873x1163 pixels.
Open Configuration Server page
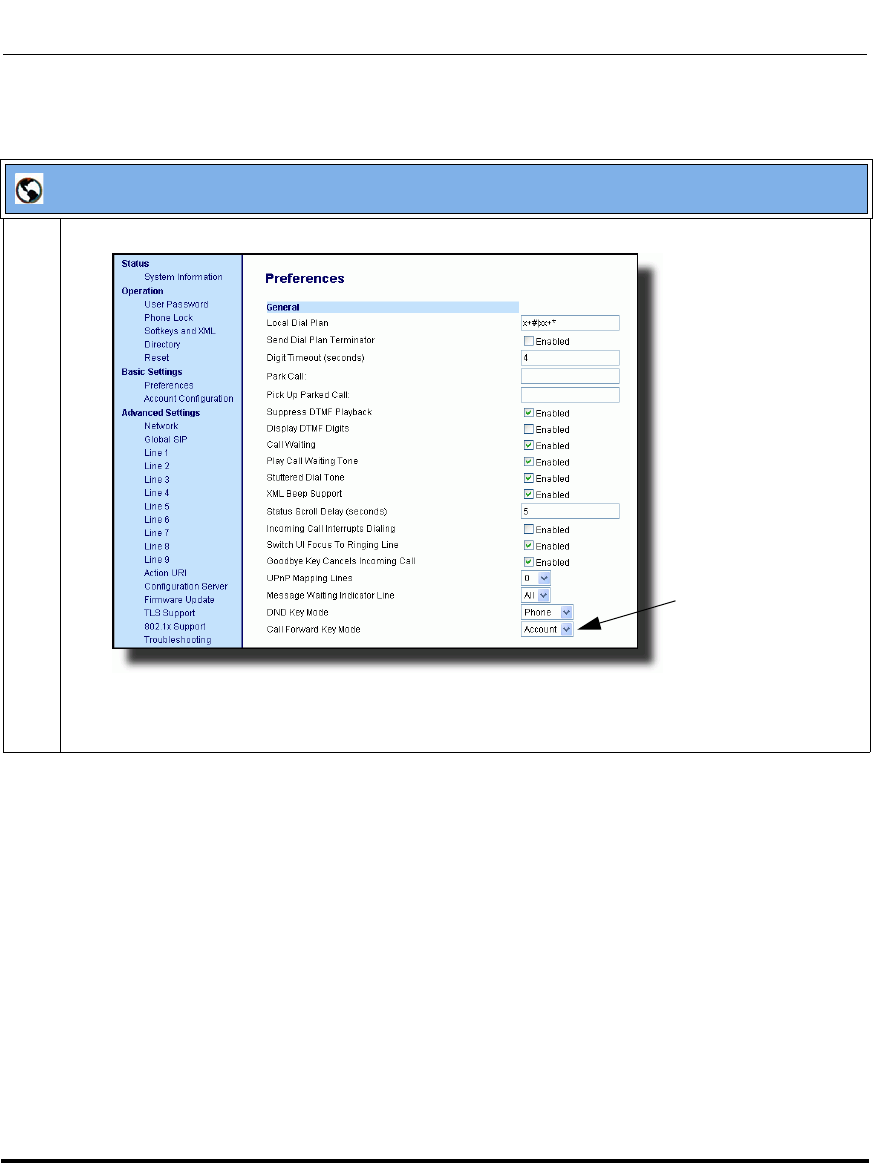click(186, 587)
